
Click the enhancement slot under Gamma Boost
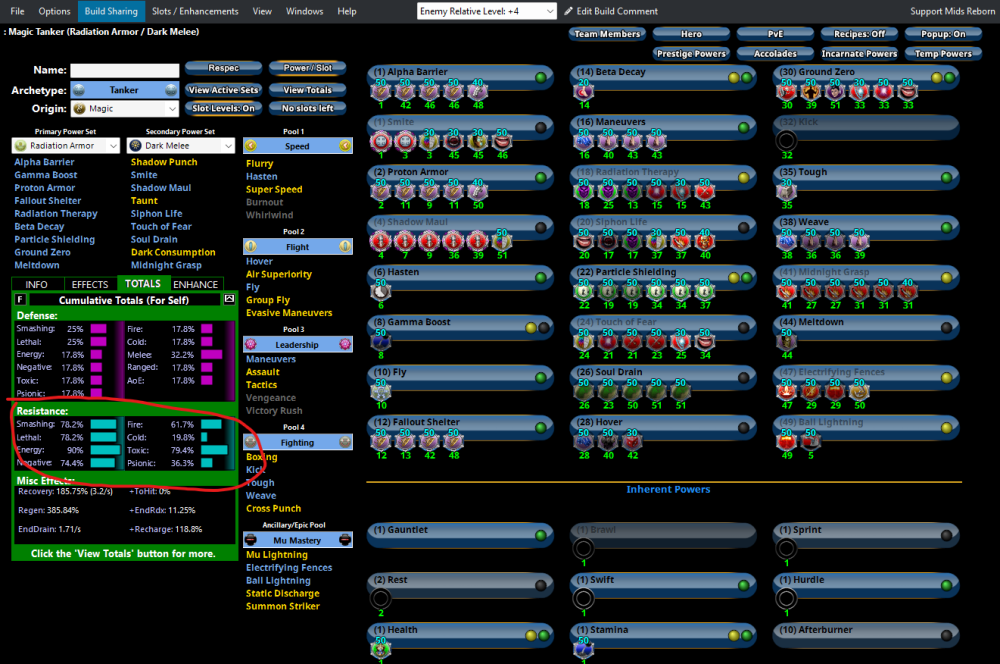[x=379, y=341]
